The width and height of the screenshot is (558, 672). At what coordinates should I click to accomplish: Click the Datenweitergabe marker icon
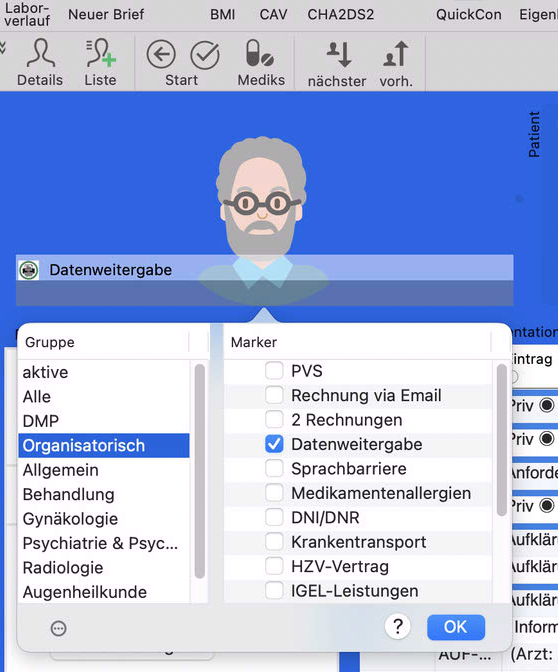pos(29,270)
